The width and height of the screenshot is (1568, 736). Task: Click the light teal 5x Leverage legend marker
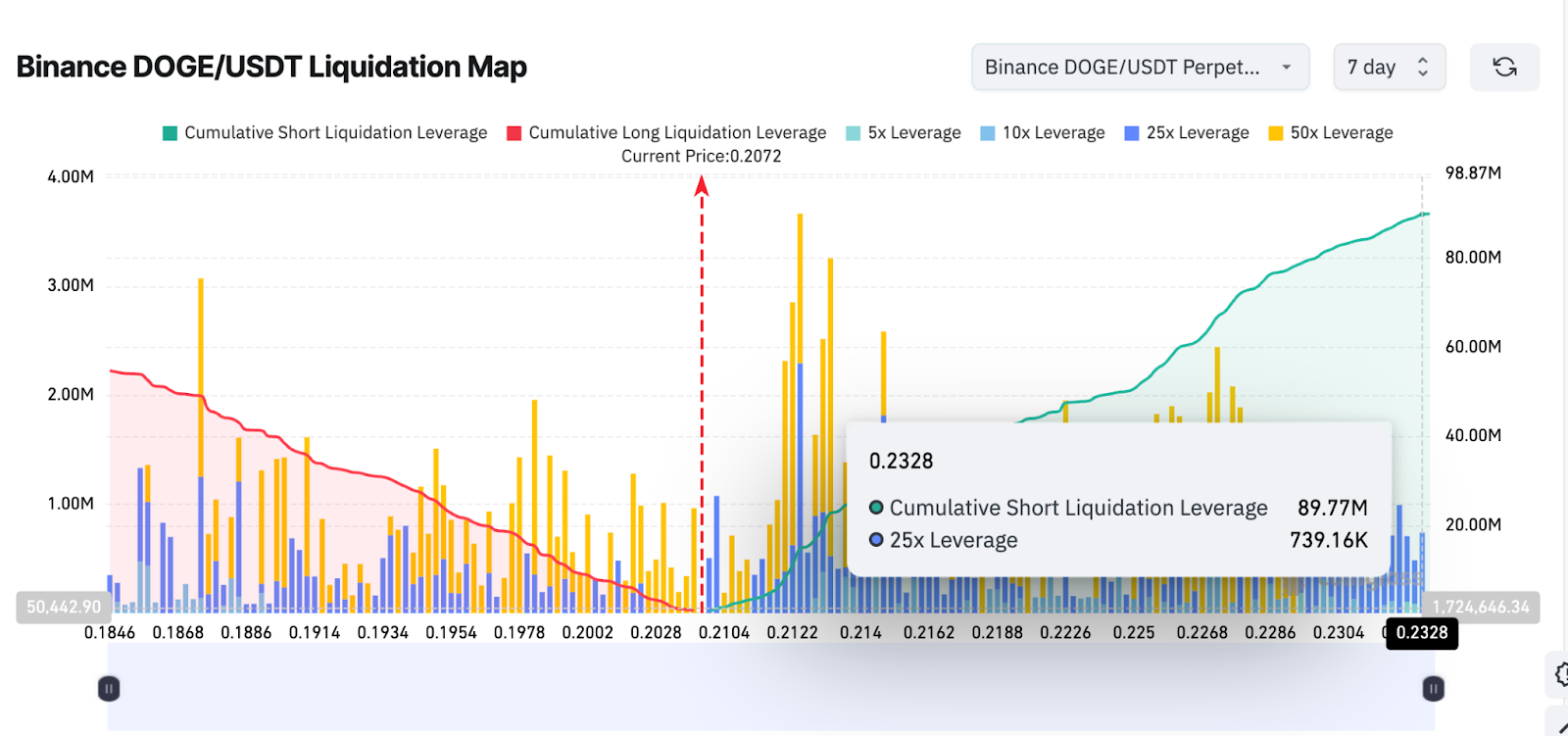coord(853,133)
